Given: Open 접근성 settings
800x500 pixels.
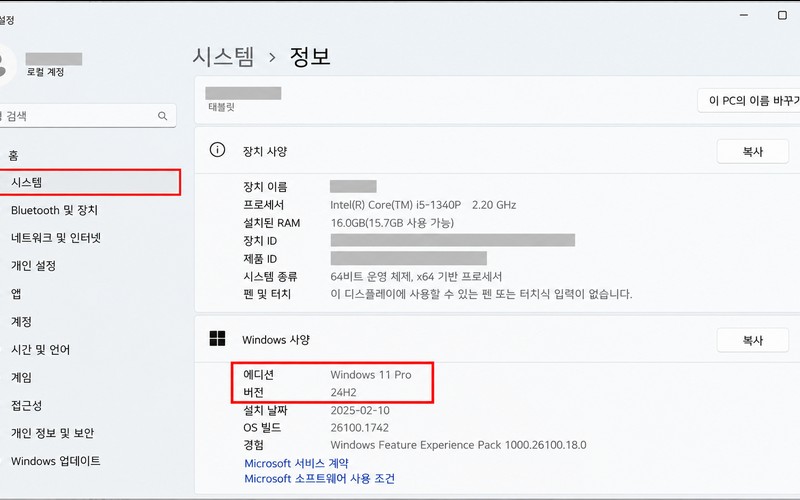Looking at the screenshot, I should (27, 406).
